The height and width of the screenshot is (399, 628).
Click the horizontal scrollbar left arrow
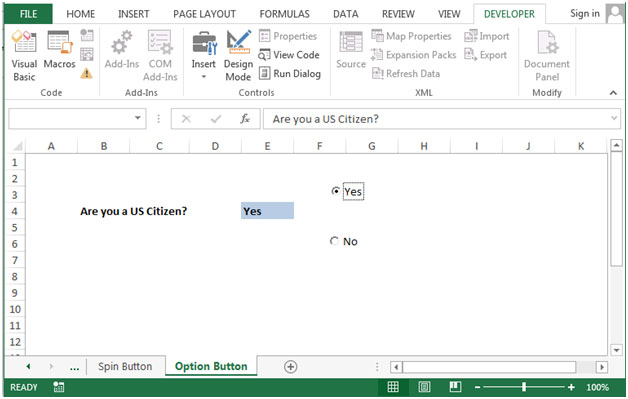click(x=396, y=367)
